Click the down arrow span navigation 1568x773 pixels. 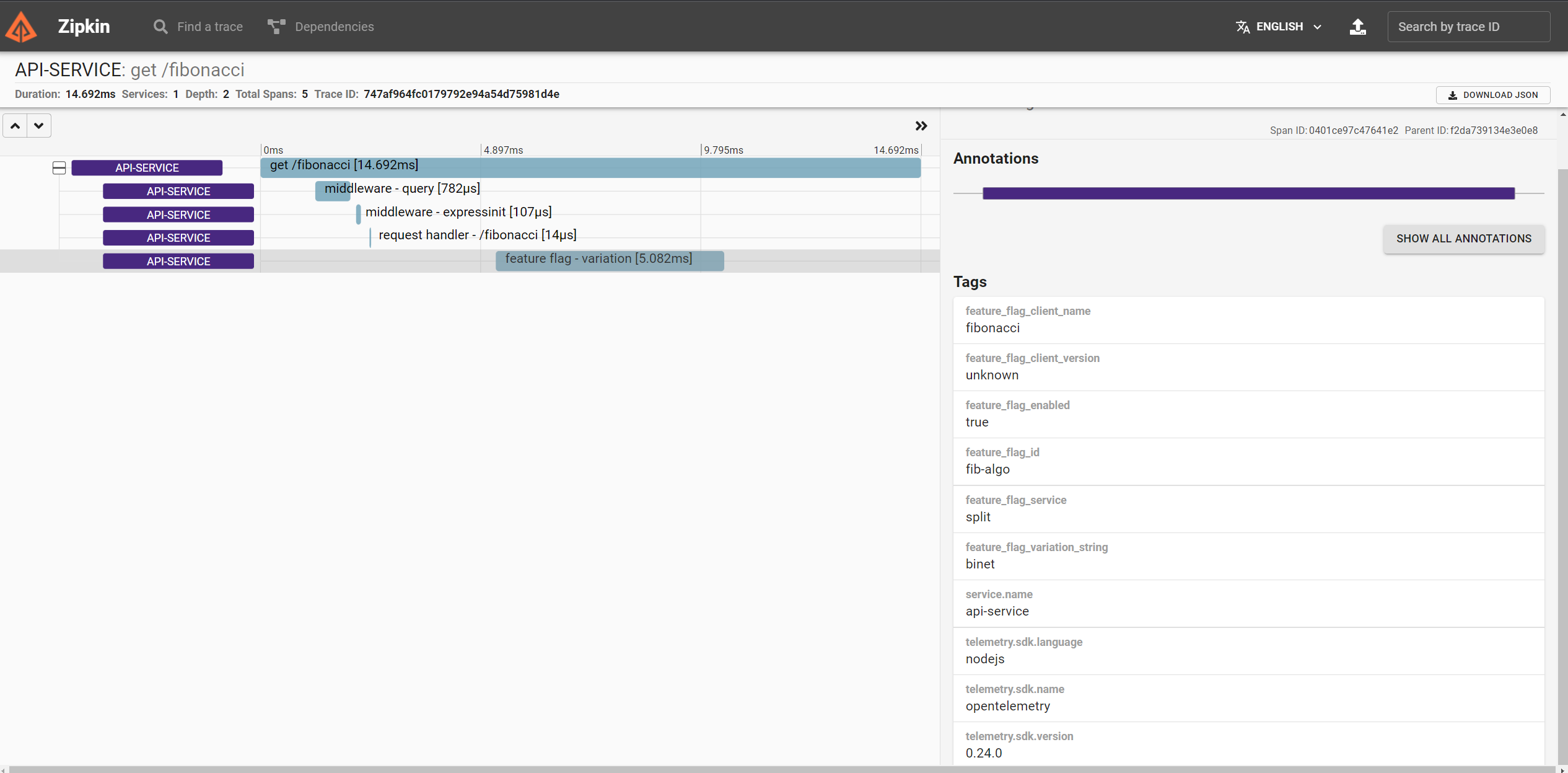[39, 126]
